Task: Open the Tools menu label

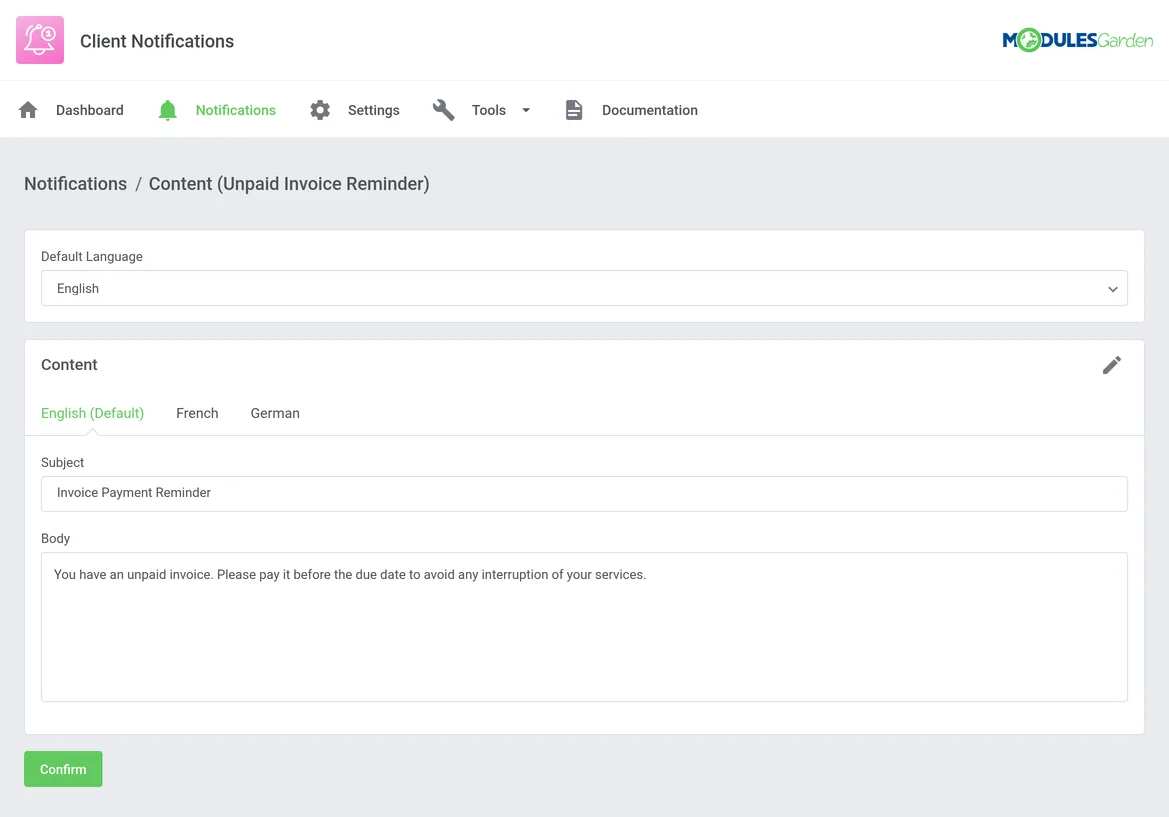Action: pyautogui.click(x=488, y=110)
